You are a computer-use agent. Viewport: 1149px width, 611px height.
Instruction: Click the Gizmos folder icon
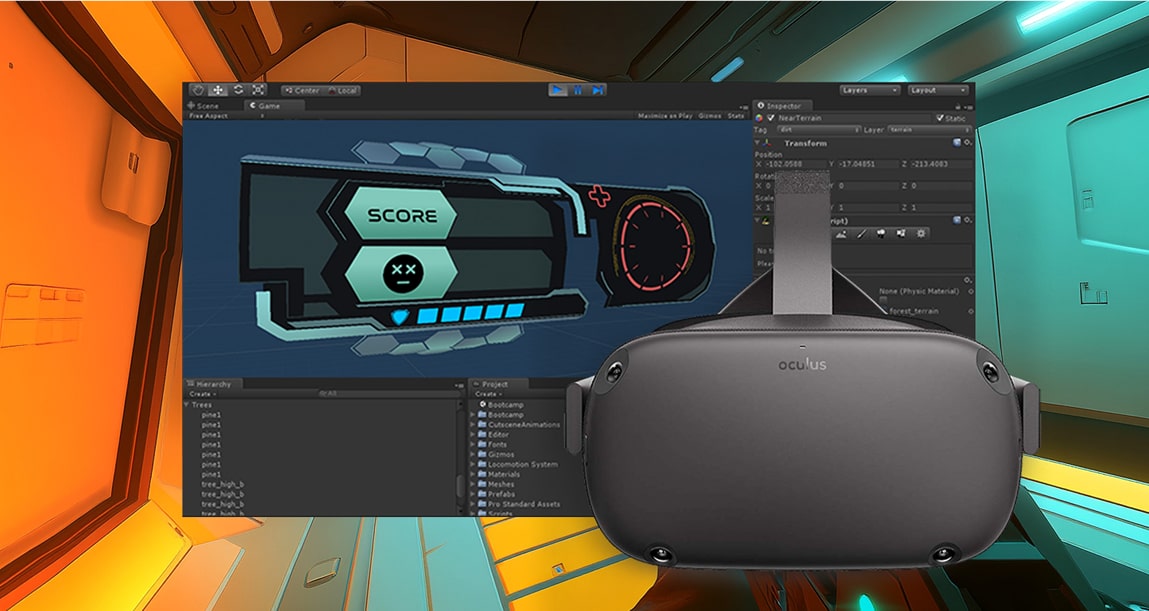[482, 454]
